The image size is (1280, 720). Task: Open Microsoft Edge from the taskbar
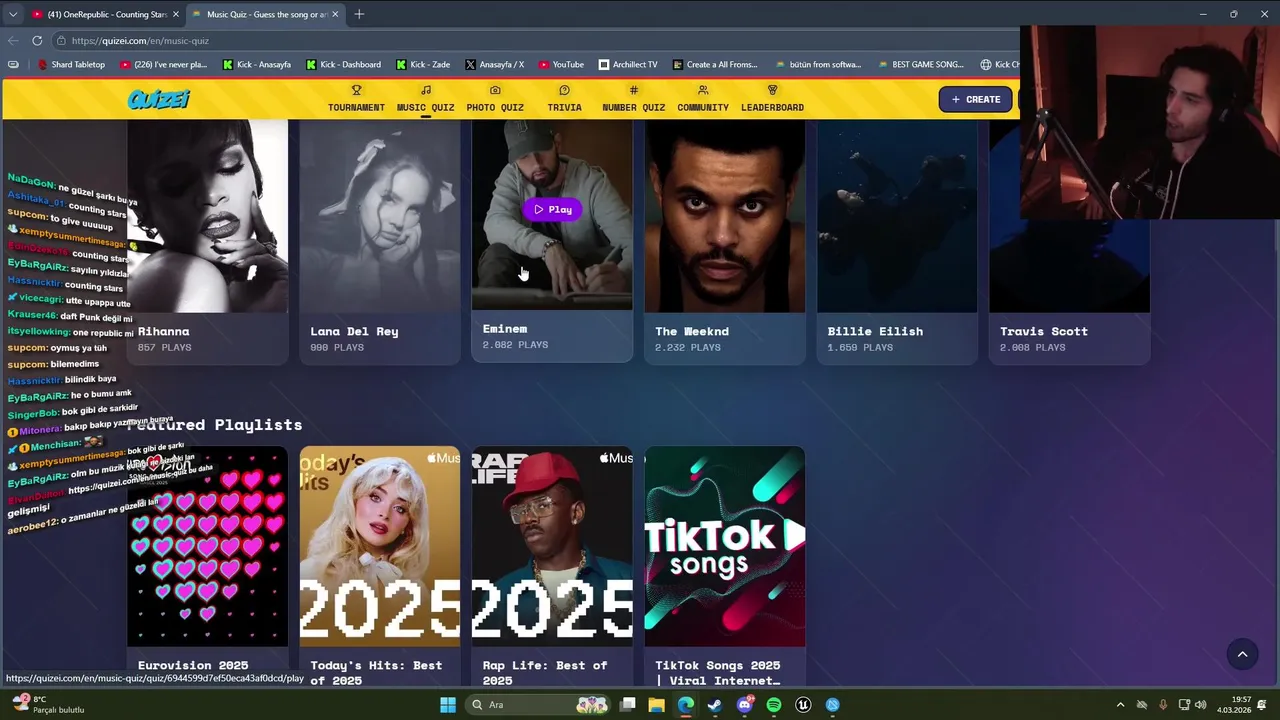tap(685, 705)
